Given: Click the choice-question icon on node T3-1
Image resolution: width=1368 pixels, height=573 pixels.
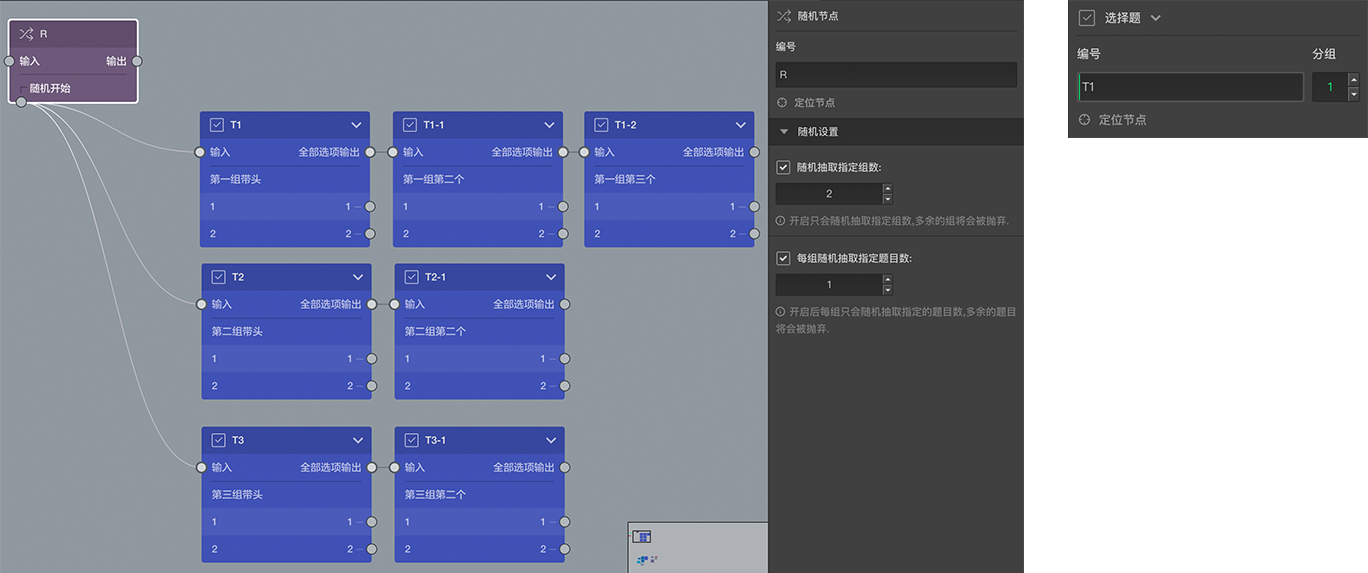Looking at the screenshot, I should point(411,440).
